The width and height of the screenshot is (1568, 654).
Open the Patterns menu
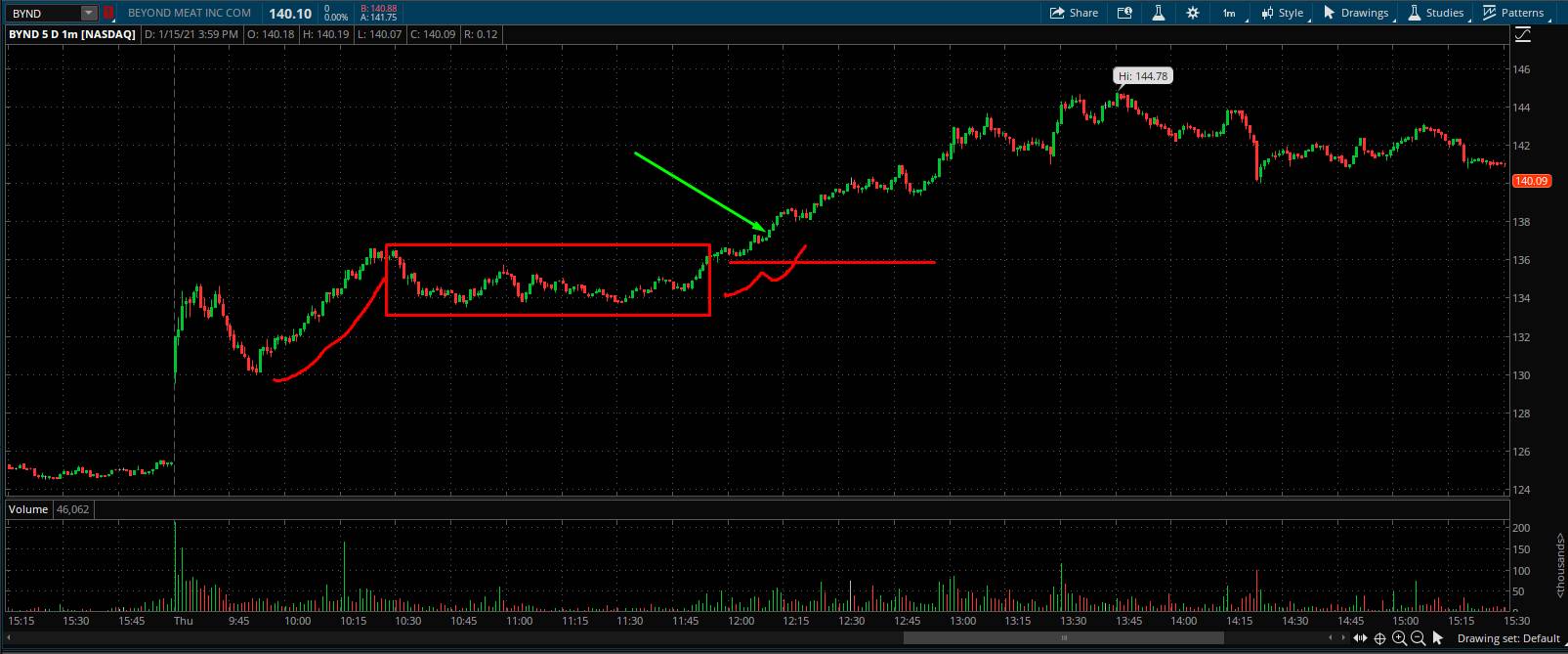tap(1513, 13)
